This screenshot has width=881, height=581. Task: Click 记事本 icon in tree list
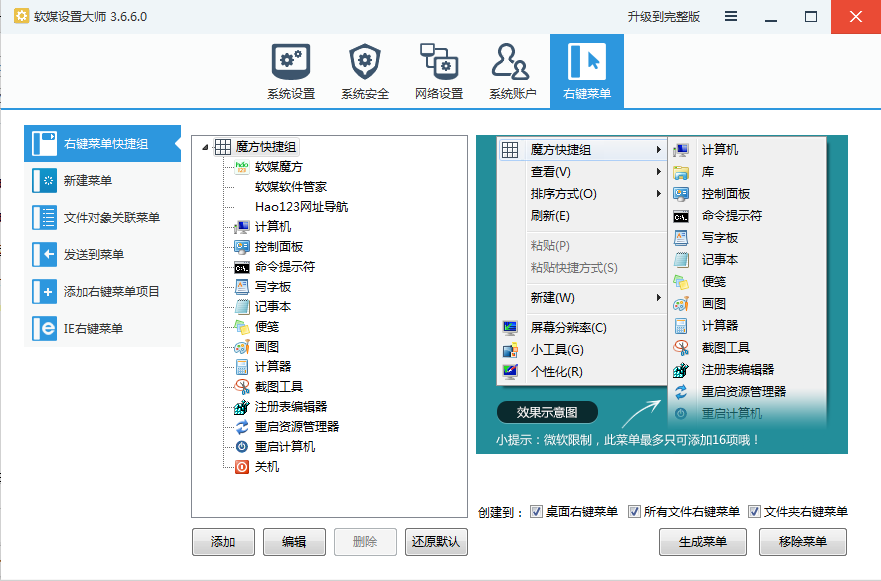242,307
